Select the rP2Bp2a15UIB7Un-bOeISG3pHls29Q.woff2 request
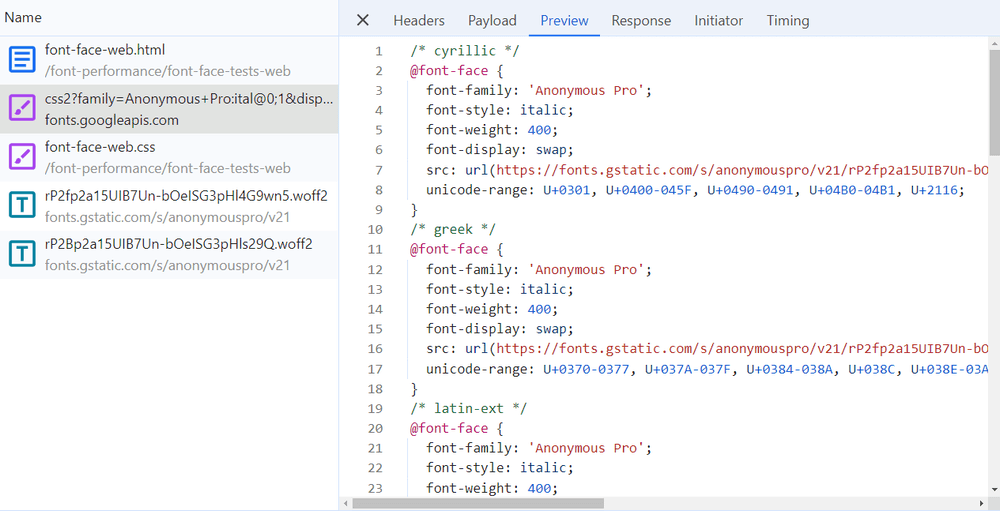The height and width of the screenshot is (511, 1000). click(x=169, y=254)
